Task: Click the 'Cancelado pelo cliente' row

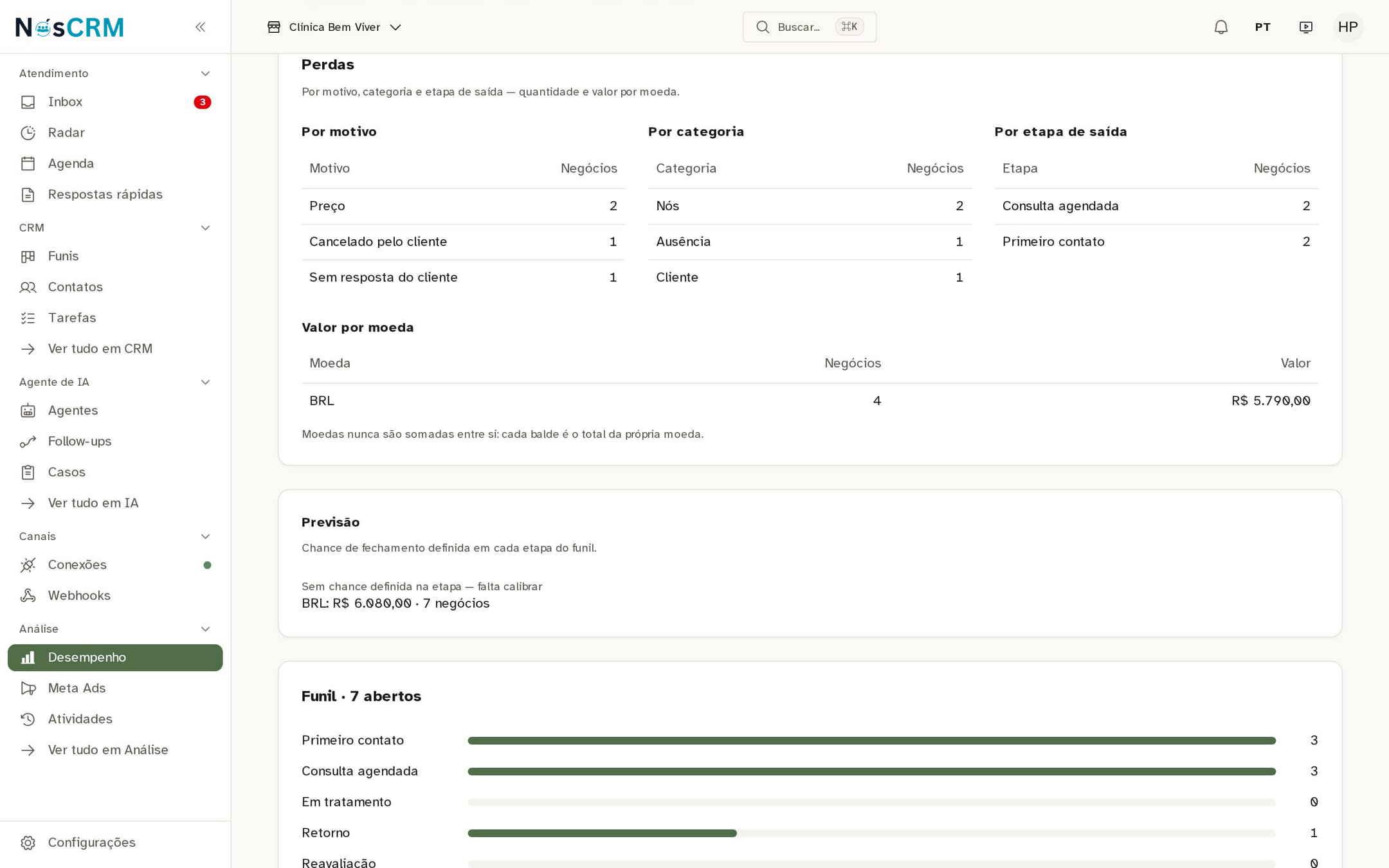Action: click(463, 242)
